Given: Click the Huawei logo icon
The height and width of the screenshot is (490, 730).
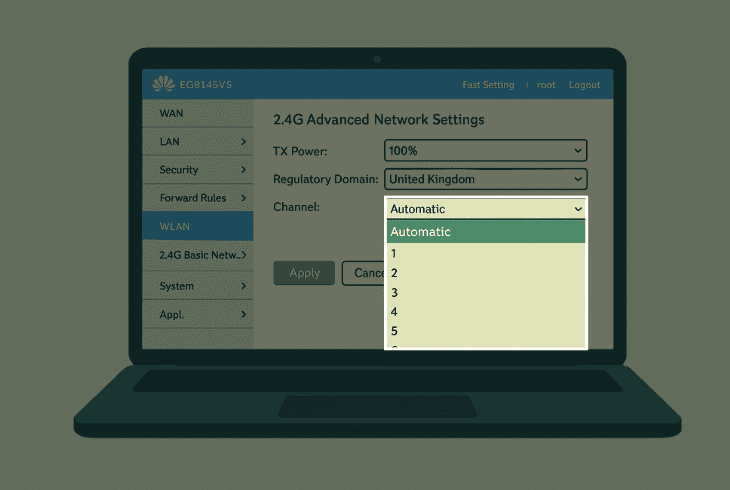Looking at the screenshot, I should click(x=163, y=85).
